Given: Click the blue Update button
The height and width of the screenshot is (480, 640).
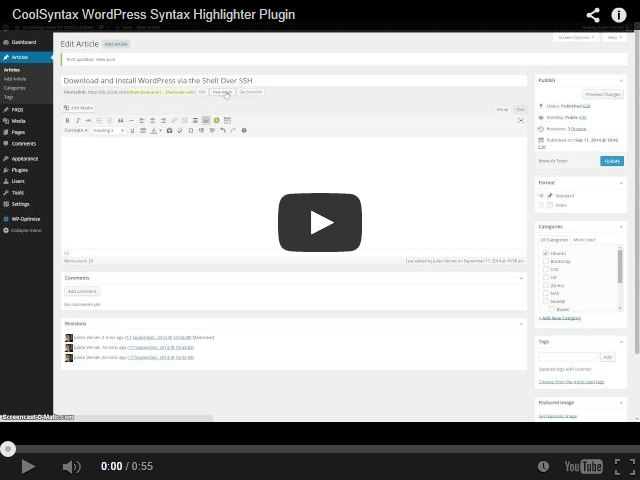Looking at the screenshot, I should click(612, 161).
